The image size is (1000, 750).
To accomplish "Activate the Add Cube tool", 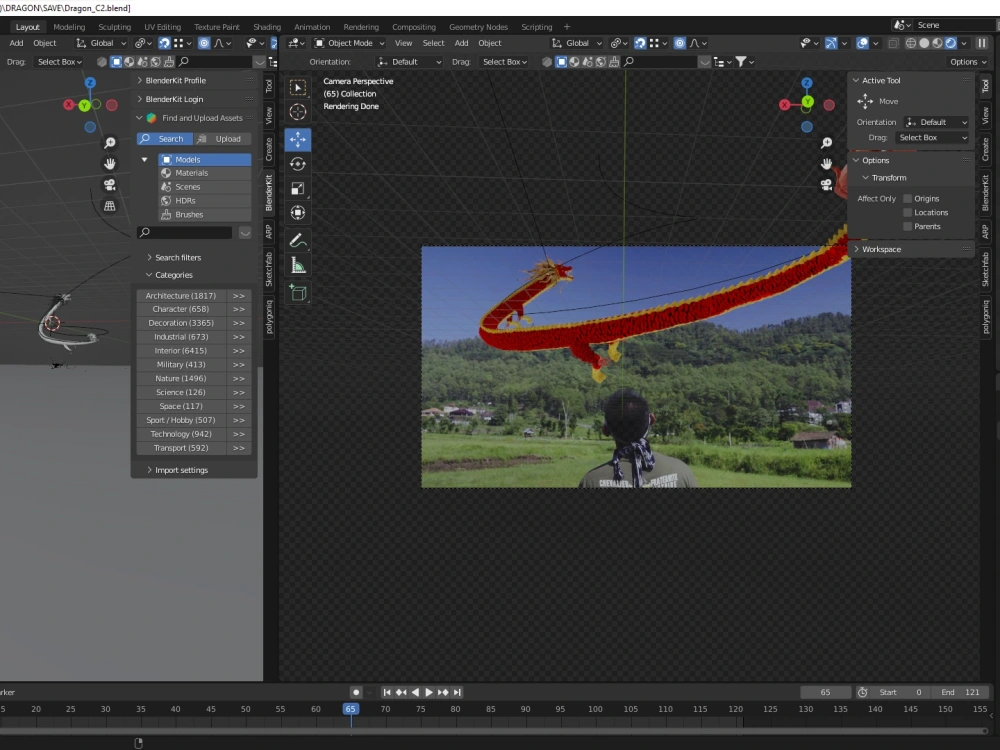I will [298, 292].
